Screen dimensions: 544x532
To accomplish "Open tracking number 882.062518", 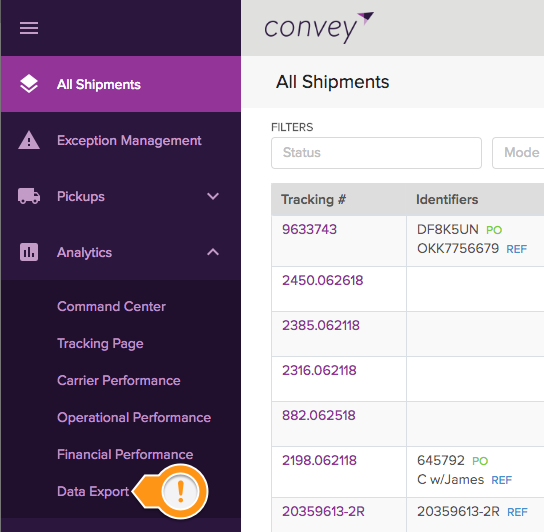I will 318,415.
